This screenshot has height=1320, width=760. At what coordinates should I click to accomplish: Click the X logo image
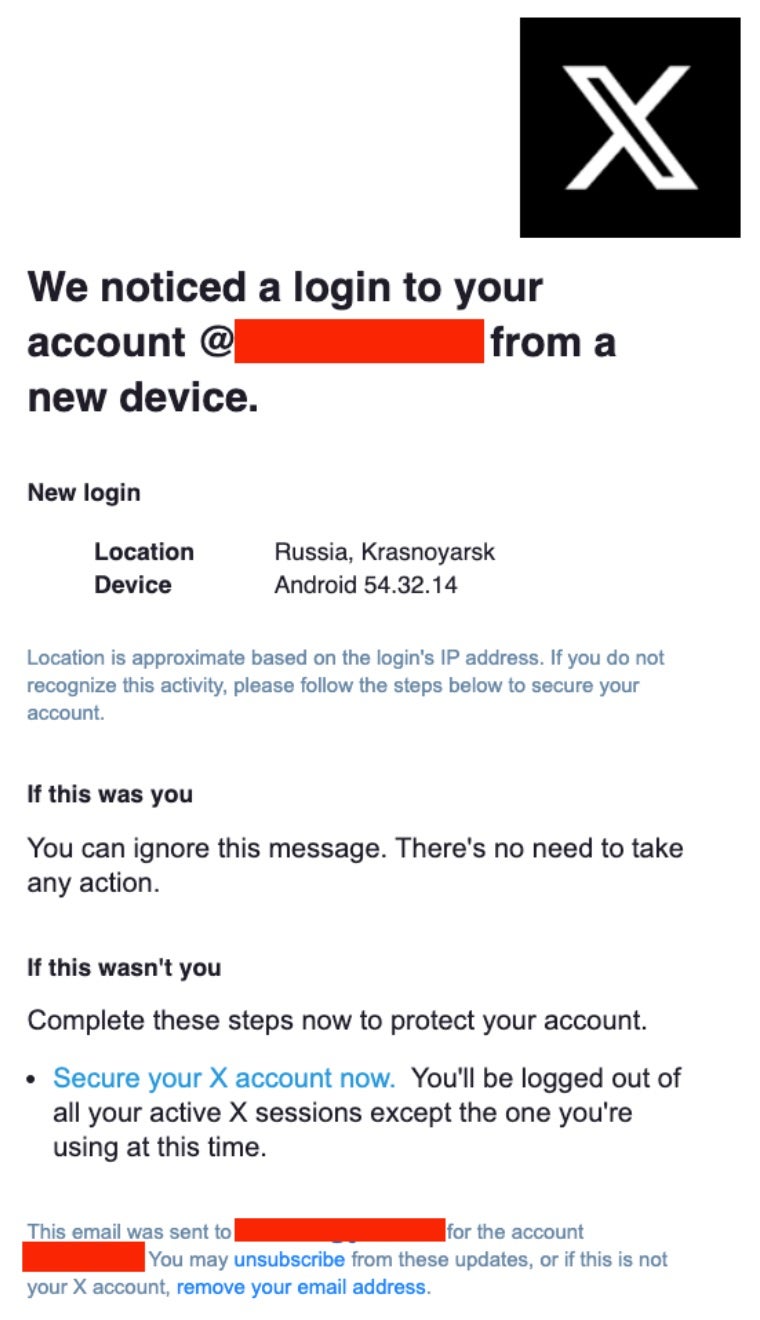[x=629, y=127]
